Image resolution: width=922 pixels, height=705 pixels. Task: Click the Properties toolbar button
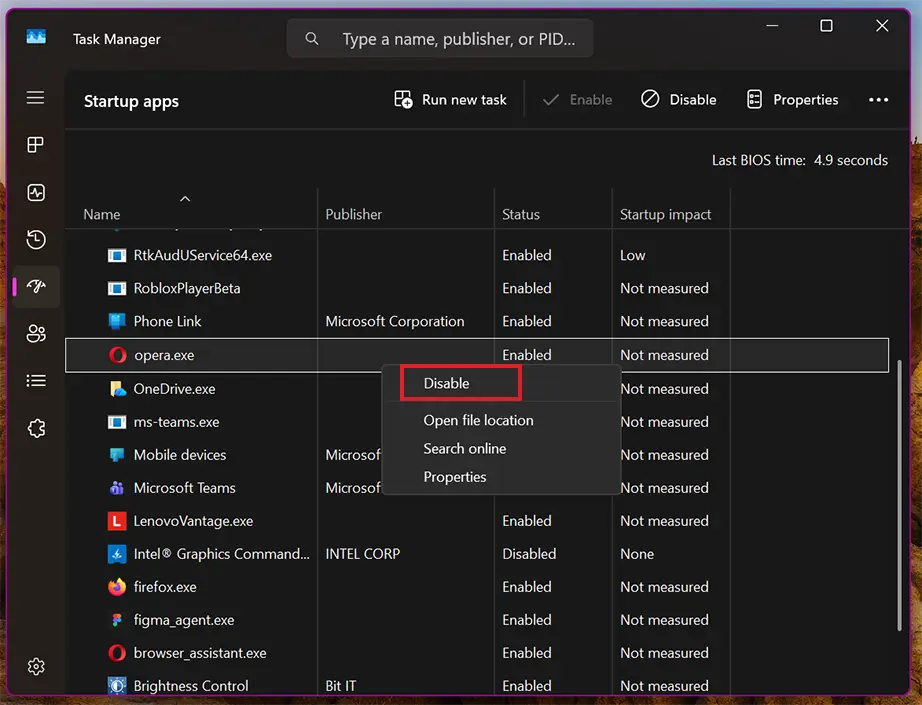point(793,100)
